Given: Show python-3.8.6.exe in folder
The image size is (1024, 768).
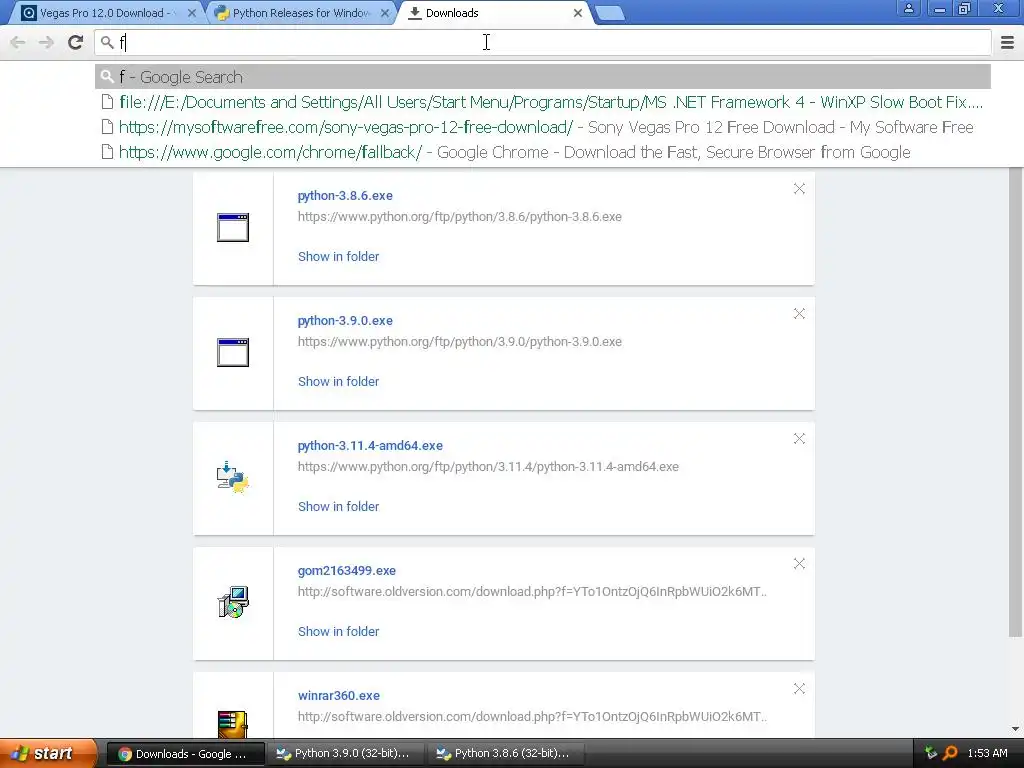Looking at the screenshot, I should (x=338, y=257).
